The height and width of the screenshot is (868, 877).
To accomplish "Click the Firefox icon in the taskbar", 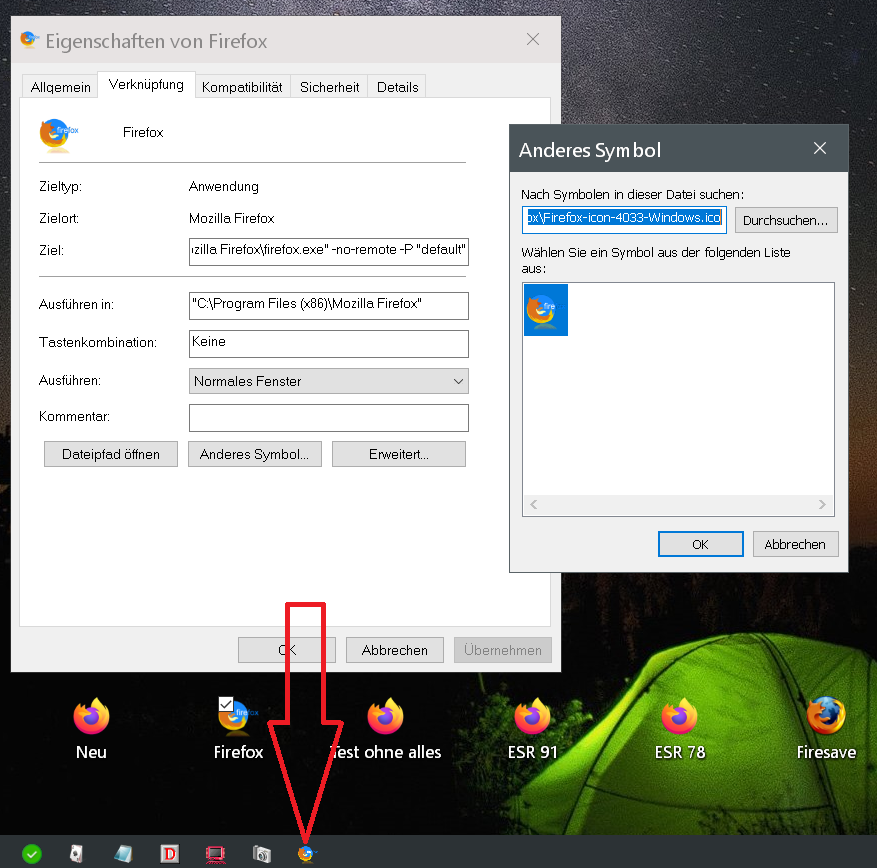I will coord(307,853).
